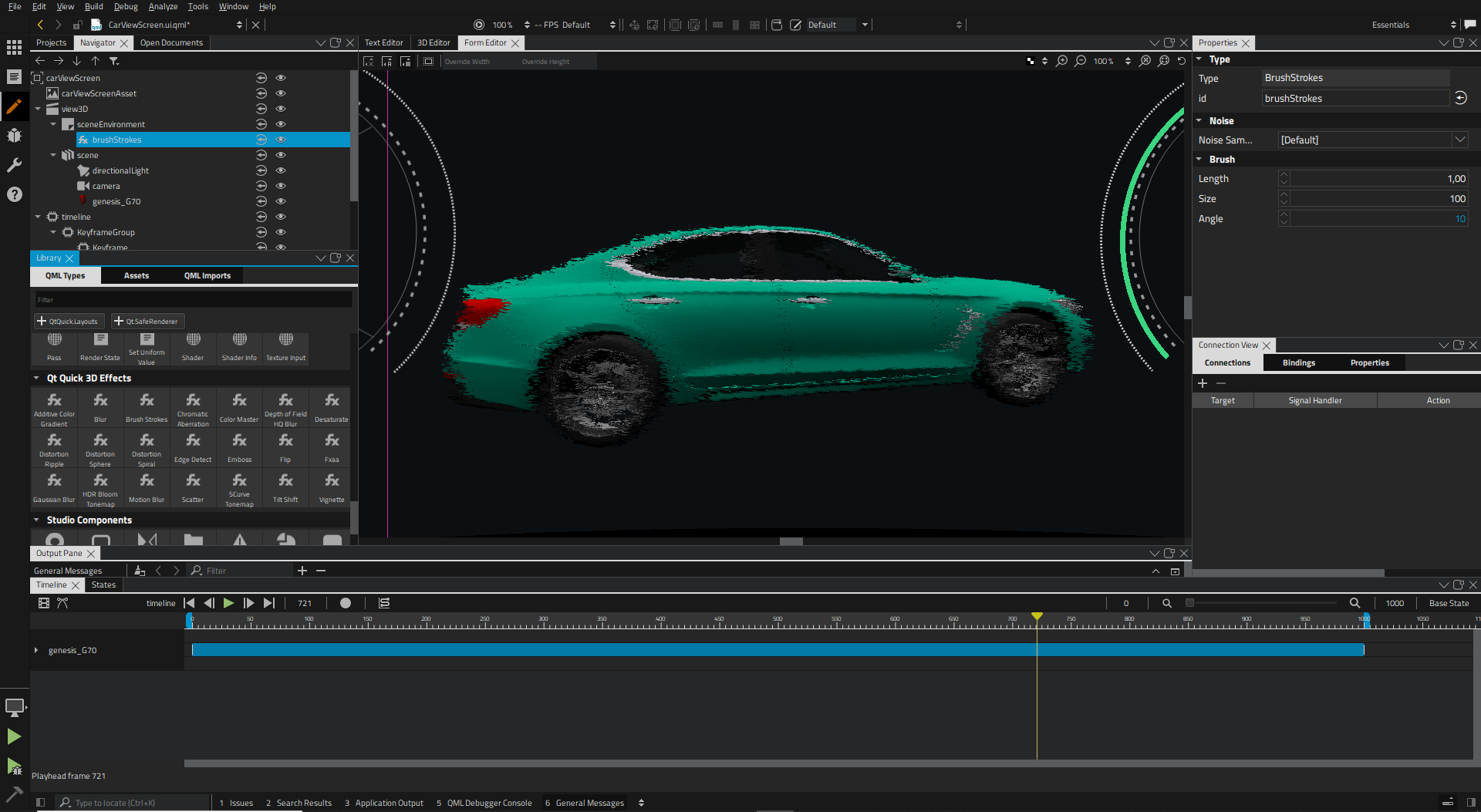This screenshot has height=812, width=1481.
Task: Select the Gaussian Blur effect
Action: click(x=53, y=487)
